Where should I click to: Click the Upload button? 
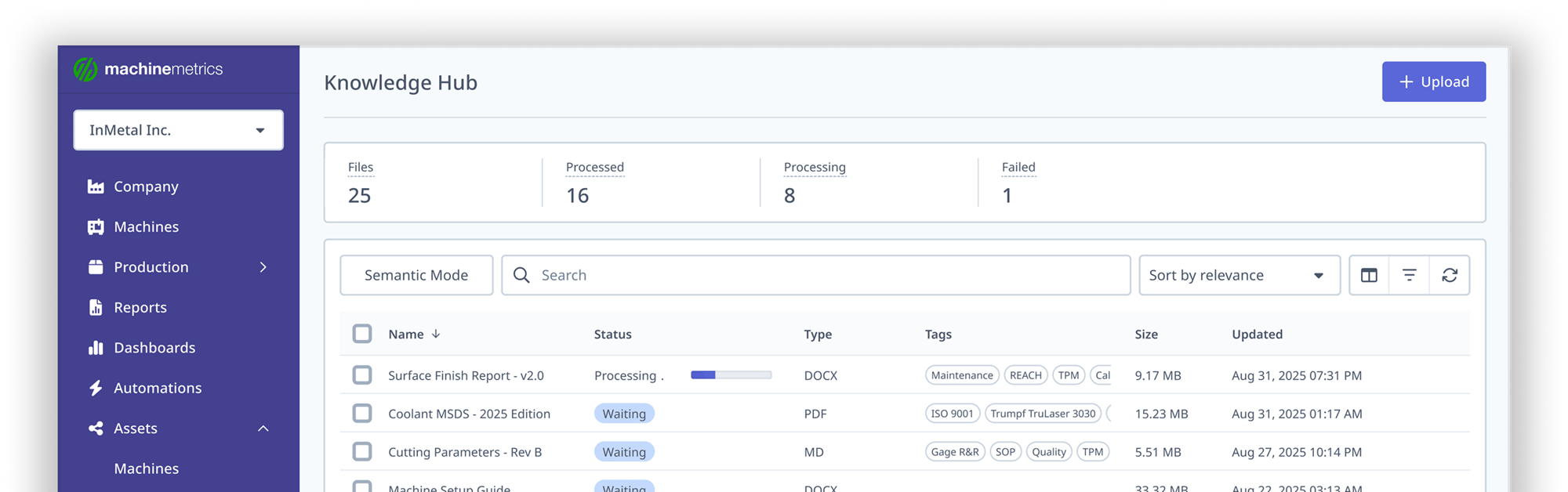tap(1433, 81)
